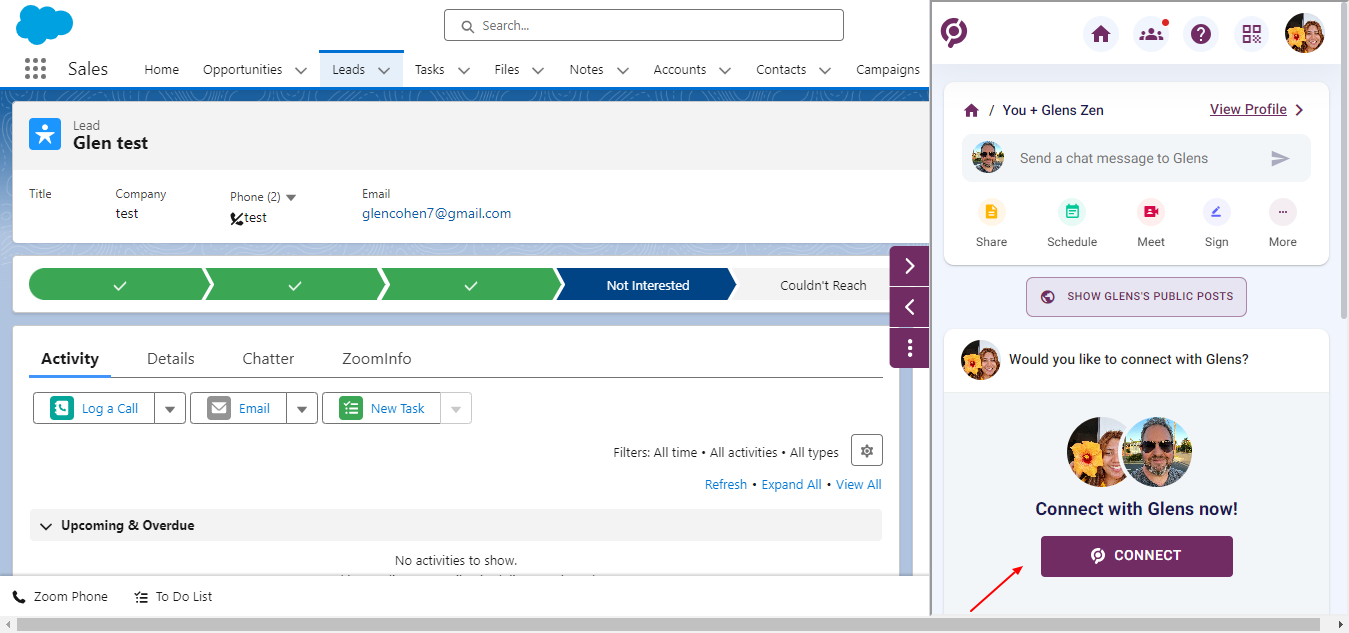Focus the global Search field
This screenshot has width=1349, height=633.
pos(644,25)
